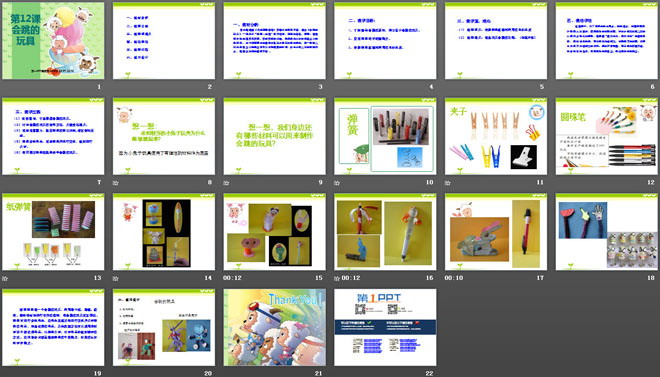The width and height of the screenshot is (660, 377).
Task: Click the animation star icon below slide 9
Action: (x=226, y=183)
